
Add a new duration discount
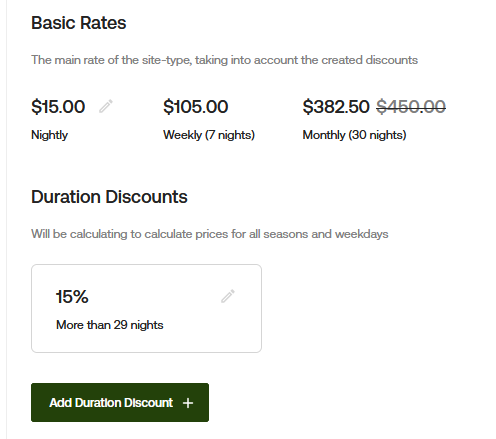click(x=120, y=402)
